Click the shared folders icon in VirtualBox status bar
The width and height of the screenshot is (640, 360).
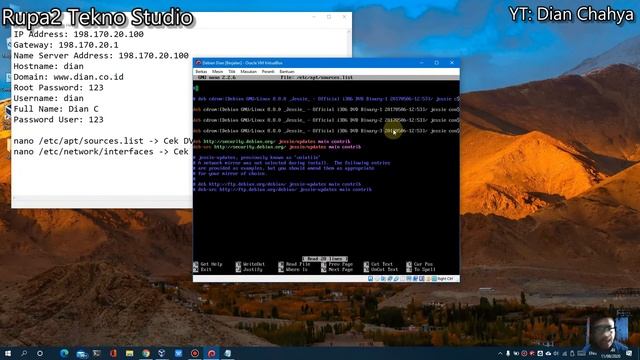click(x=402, y=279)
